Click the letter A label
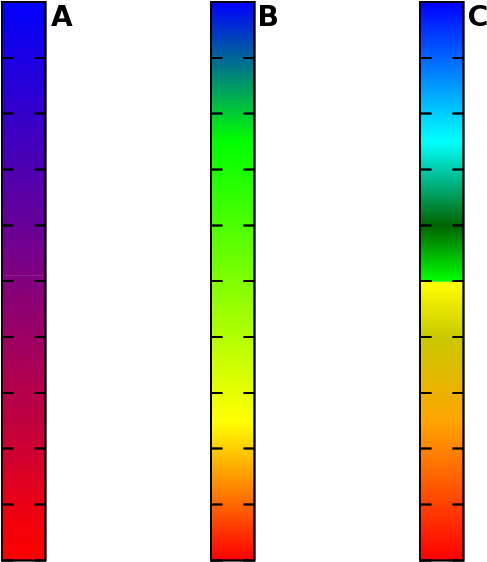Screen dimensions: 487x562 click(62, 17)
